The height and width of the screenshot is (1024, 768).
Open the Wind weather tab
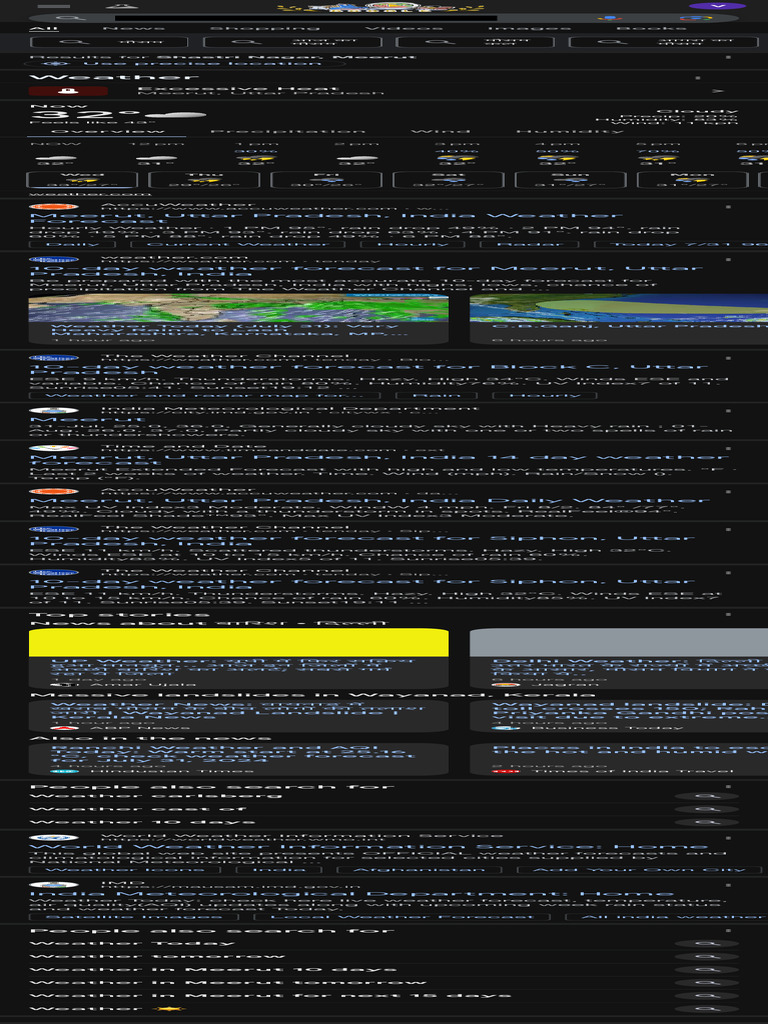click(x=440, y=131)
